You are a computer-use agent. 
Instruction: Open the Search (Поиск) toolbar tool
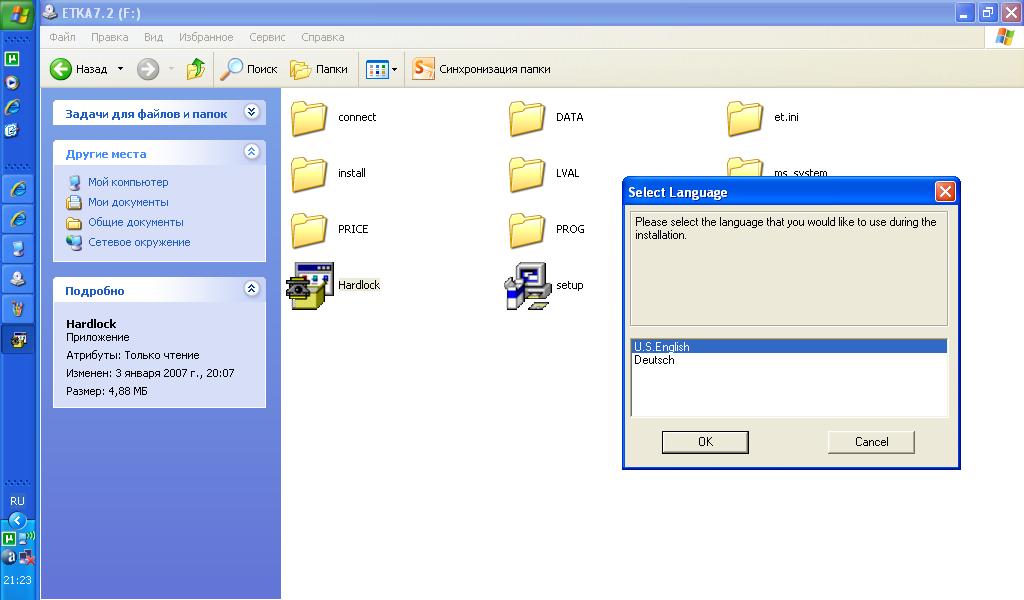coord(249,69)
